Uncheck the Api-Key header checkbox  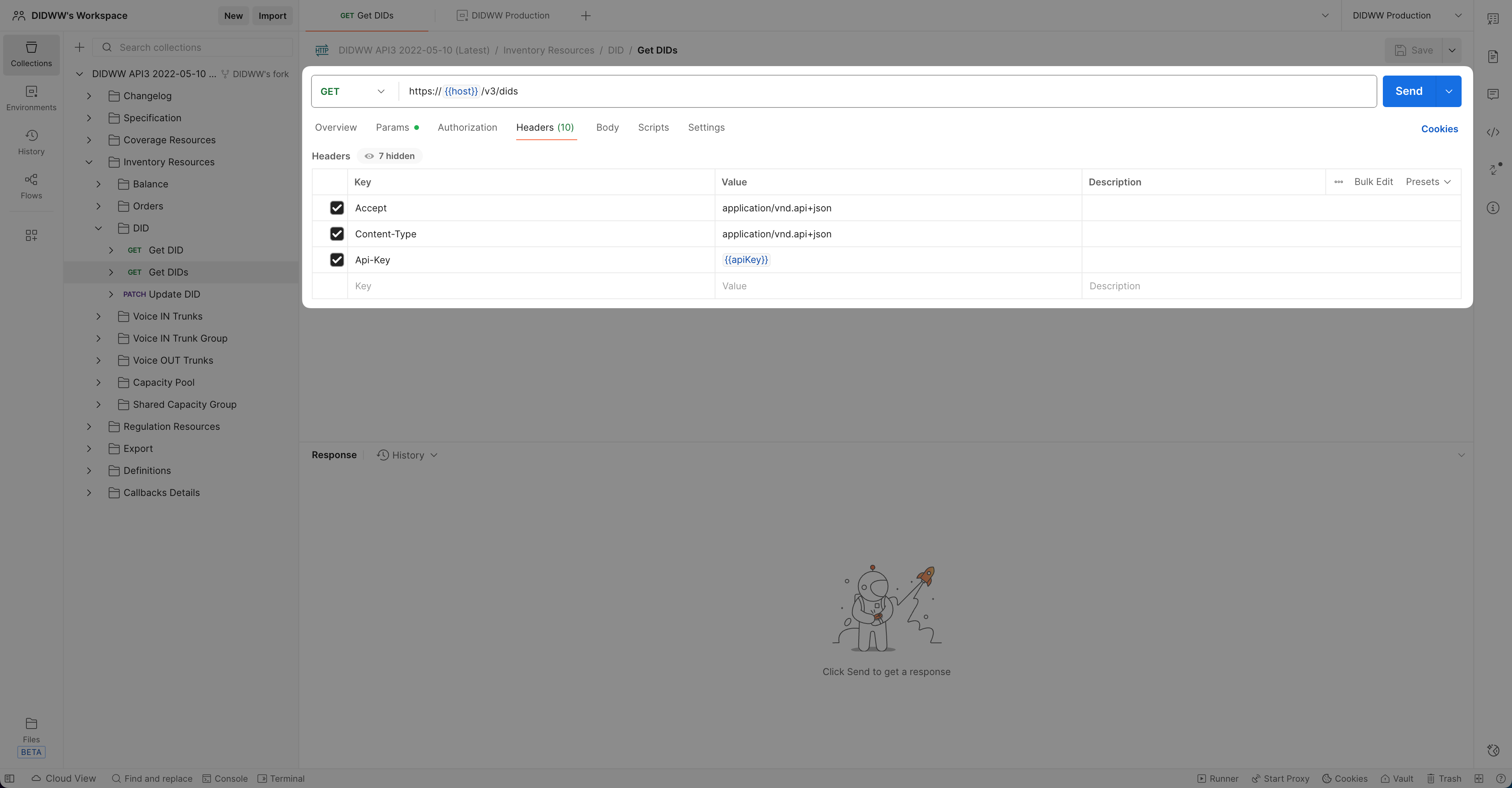tap(336, 259)
